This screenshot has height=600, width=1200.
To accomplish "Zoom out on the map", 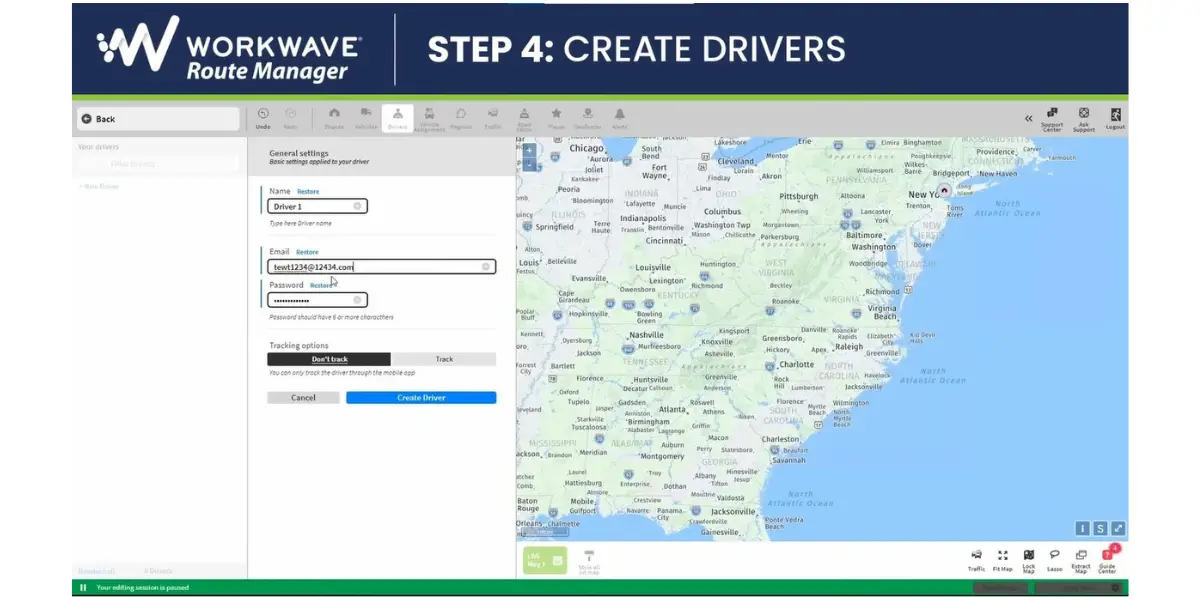I will [x=529, y=165].
